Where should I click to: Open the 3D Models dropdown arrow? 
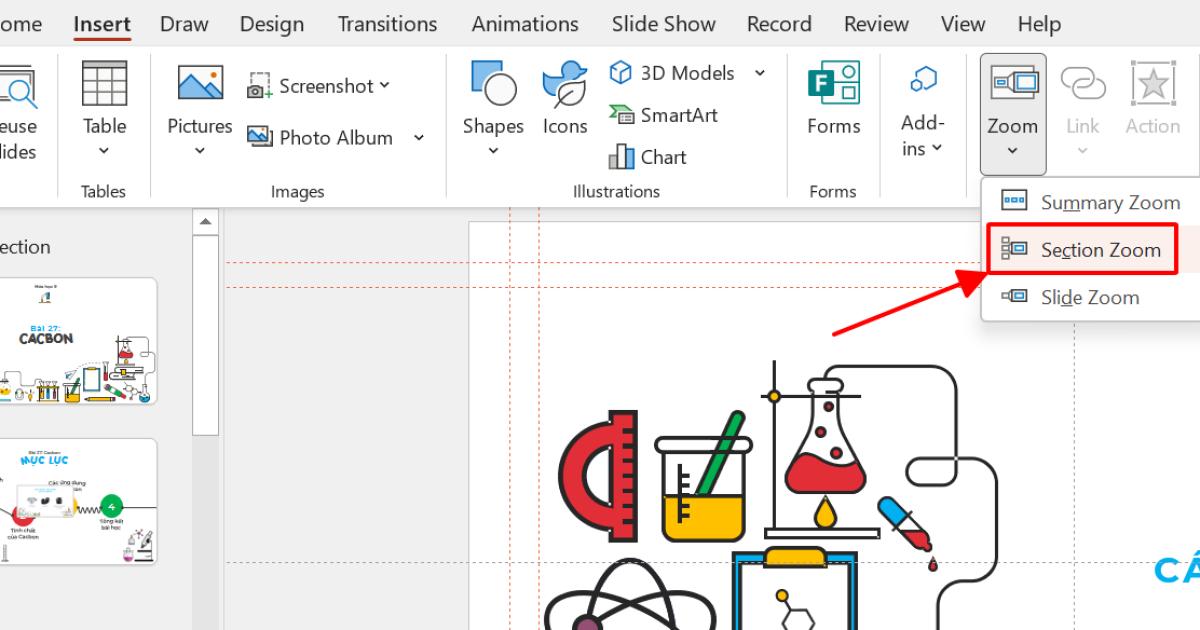759,73
